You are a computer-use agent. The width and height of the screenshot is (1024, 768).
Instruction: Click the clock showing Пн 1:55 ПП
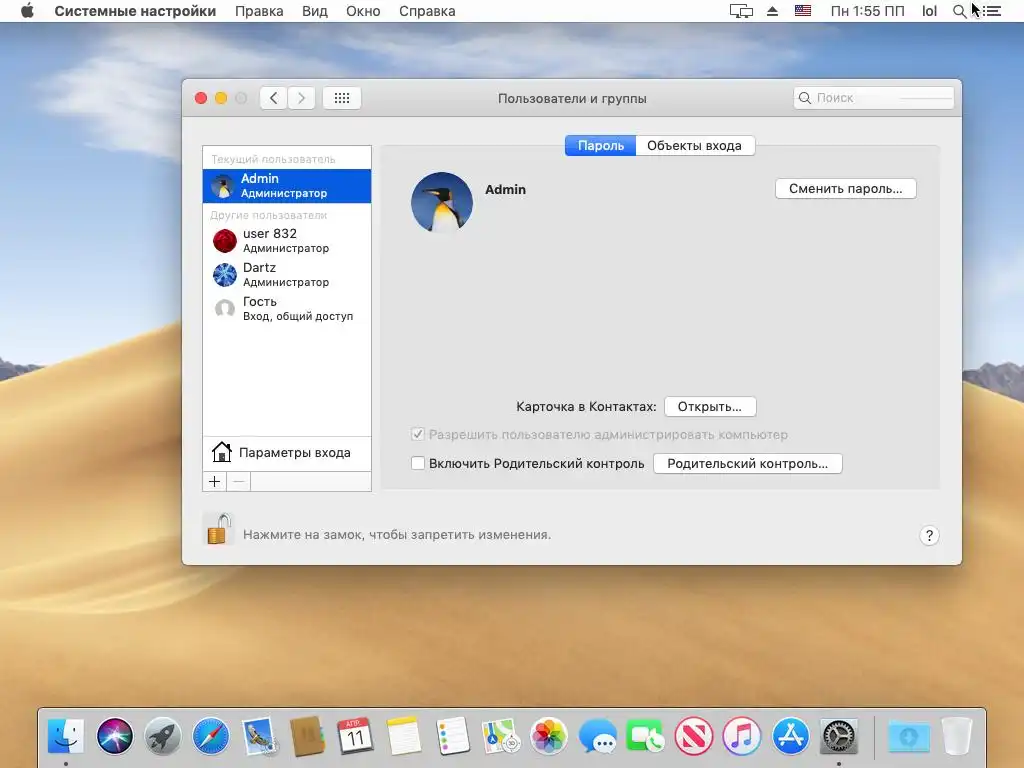click(x=867, y=11)
